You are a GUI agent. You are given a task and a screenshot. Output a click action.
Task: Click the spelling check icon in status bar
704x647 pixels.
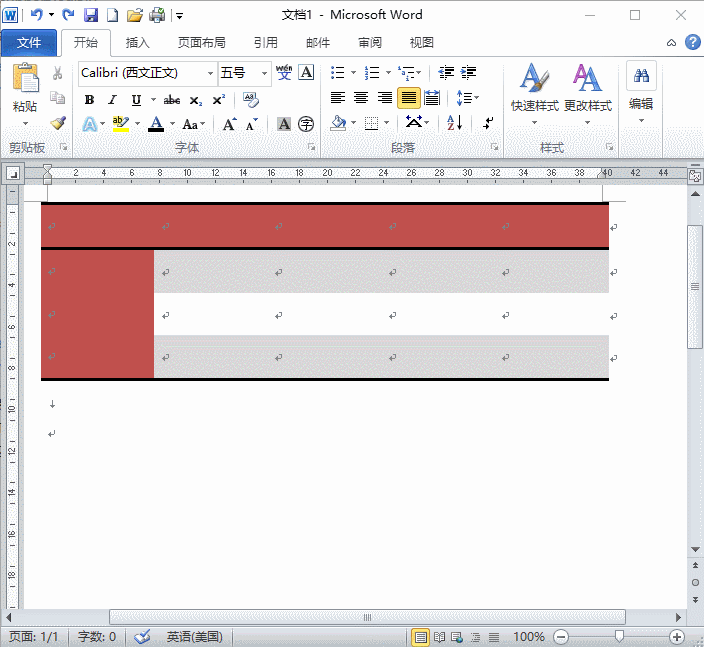[143, 637]
